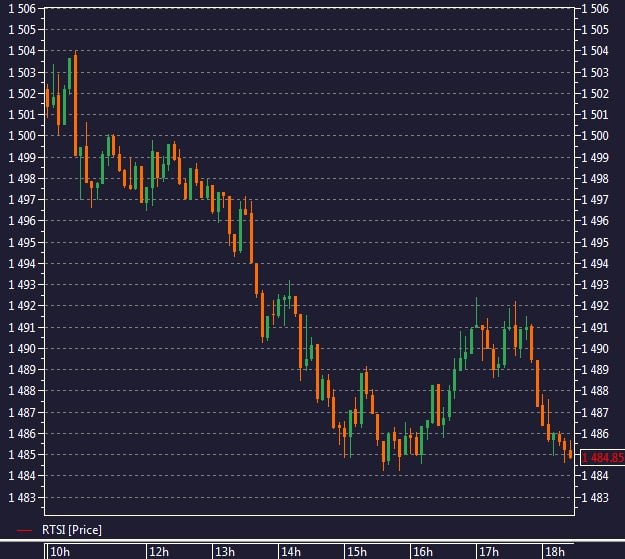
Task: Click the 18h time axis label
Action: point(555,552)
